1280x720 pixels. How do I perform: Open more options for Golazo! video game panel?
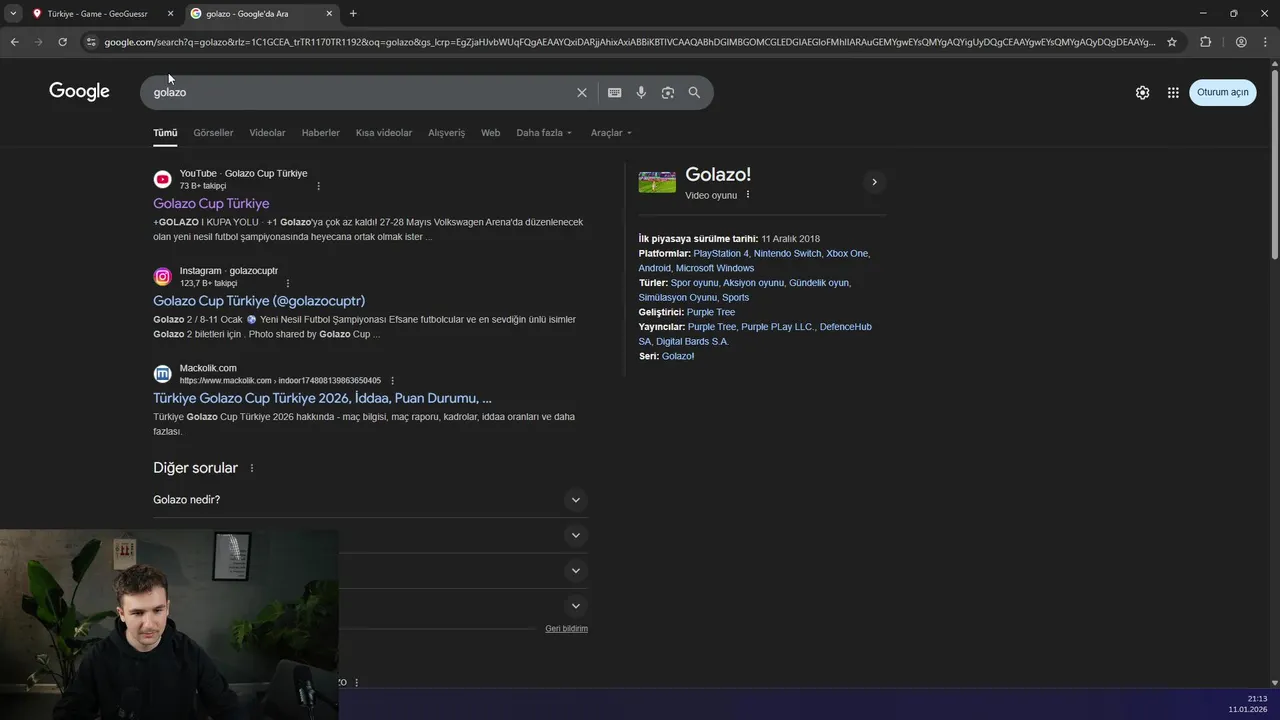748,195
